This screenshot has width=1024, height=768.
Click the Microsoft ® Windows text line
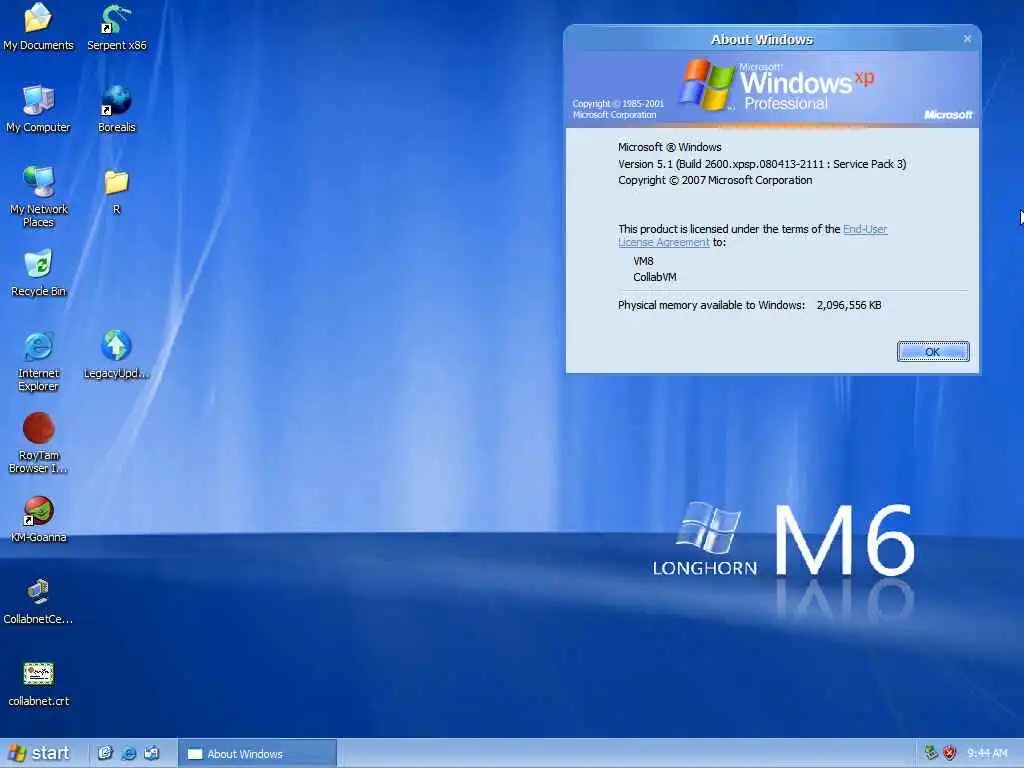coord(669,147)
